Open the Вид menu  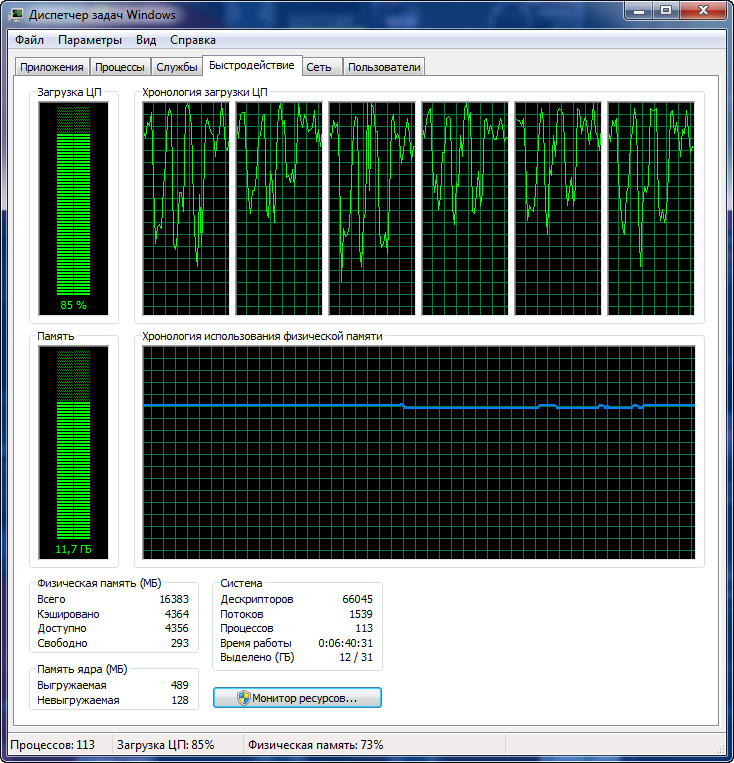coord(146,40)
